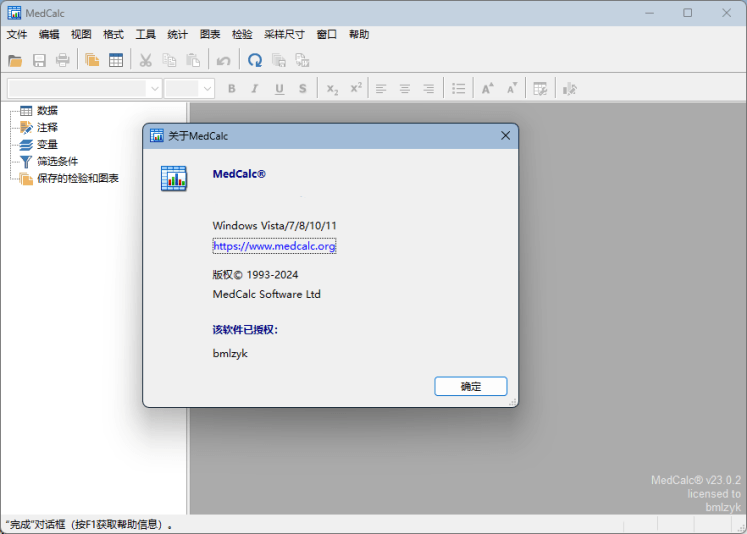Click the Copy icon in toolbar
The image size is (747, 534).
(x=169, y=60)
